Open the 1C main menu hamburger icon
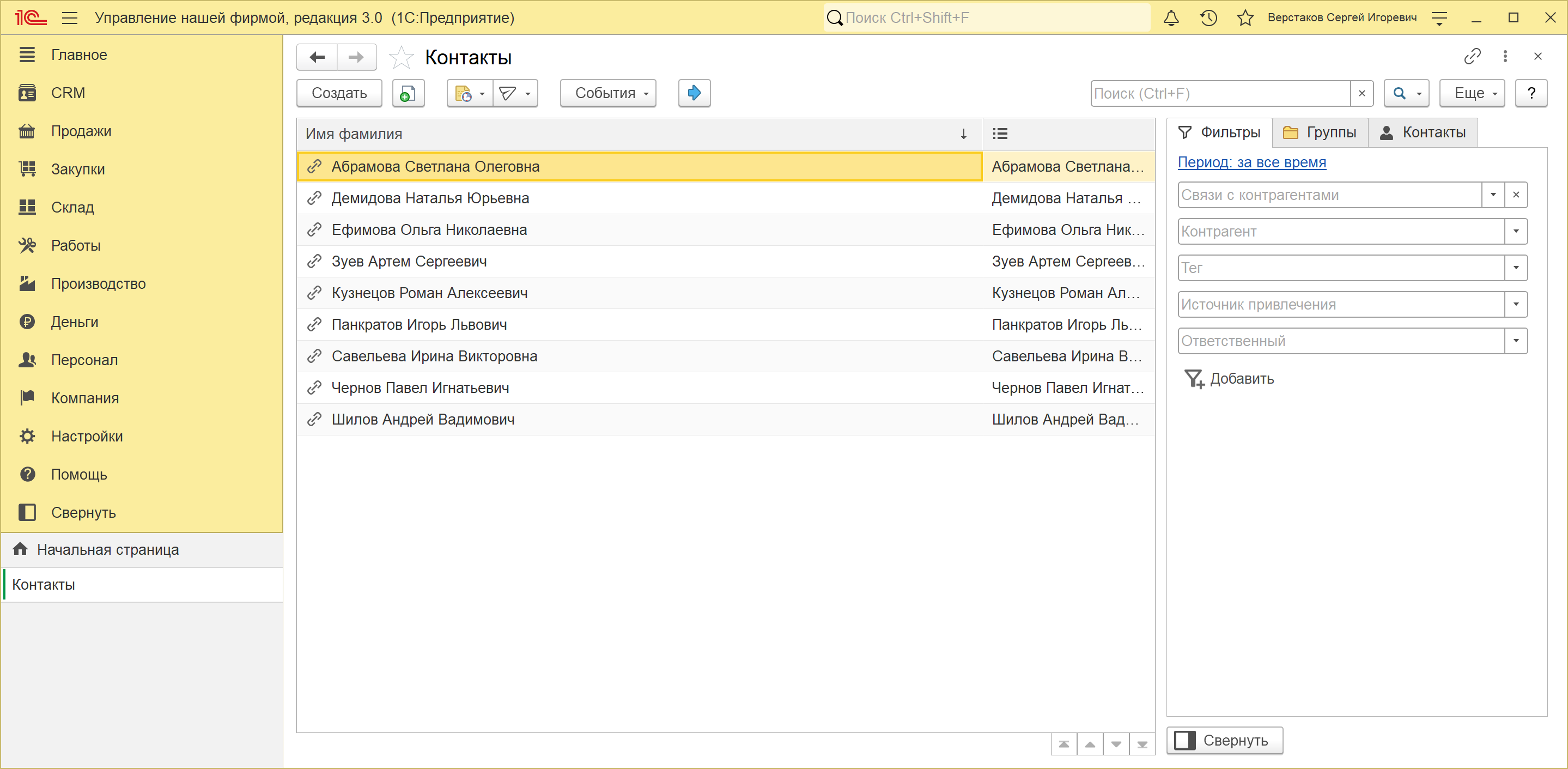Screen dimensions: 1568x769 [x=70, y=17]
